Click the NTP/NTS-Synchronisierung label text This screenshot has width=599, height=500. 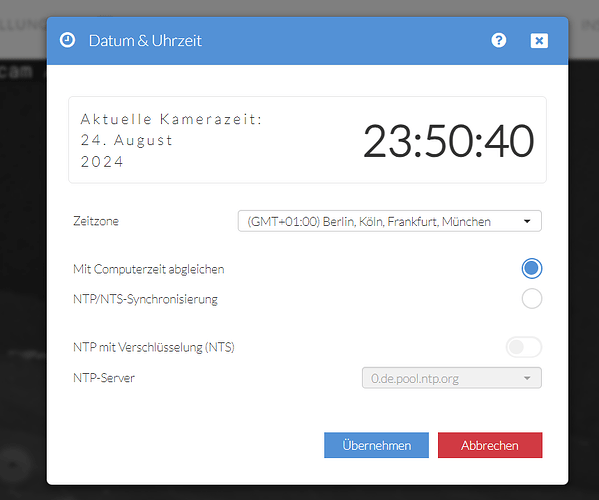click(145, 299)
